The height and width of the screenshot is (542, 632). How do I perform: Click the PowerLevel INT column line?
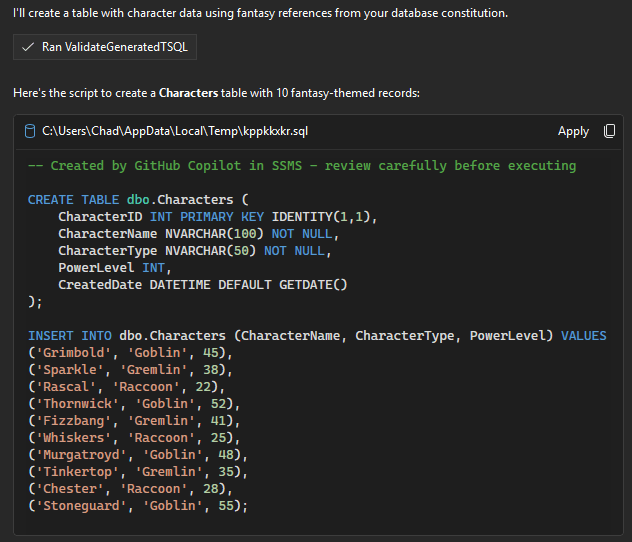114,268
